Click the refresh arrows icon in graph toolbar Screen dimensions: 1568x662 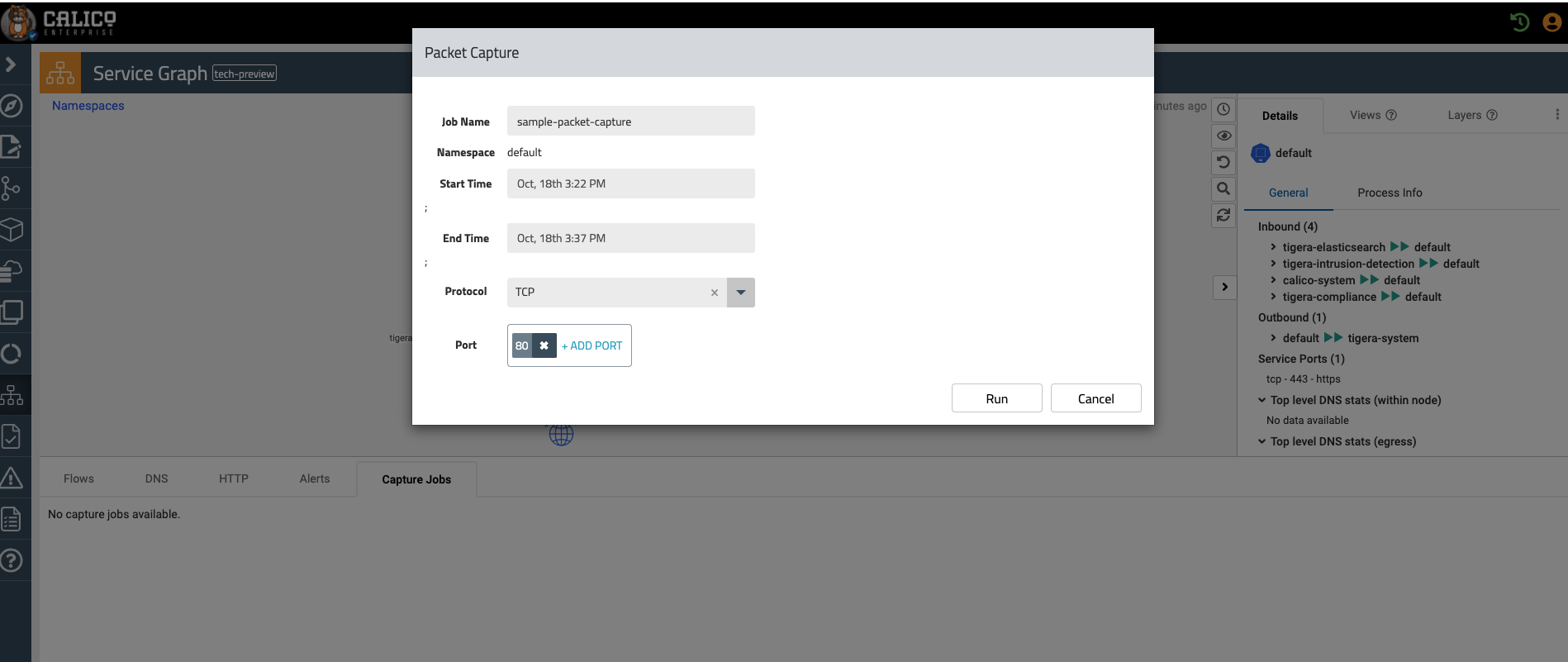click(x=1224, y=215)
